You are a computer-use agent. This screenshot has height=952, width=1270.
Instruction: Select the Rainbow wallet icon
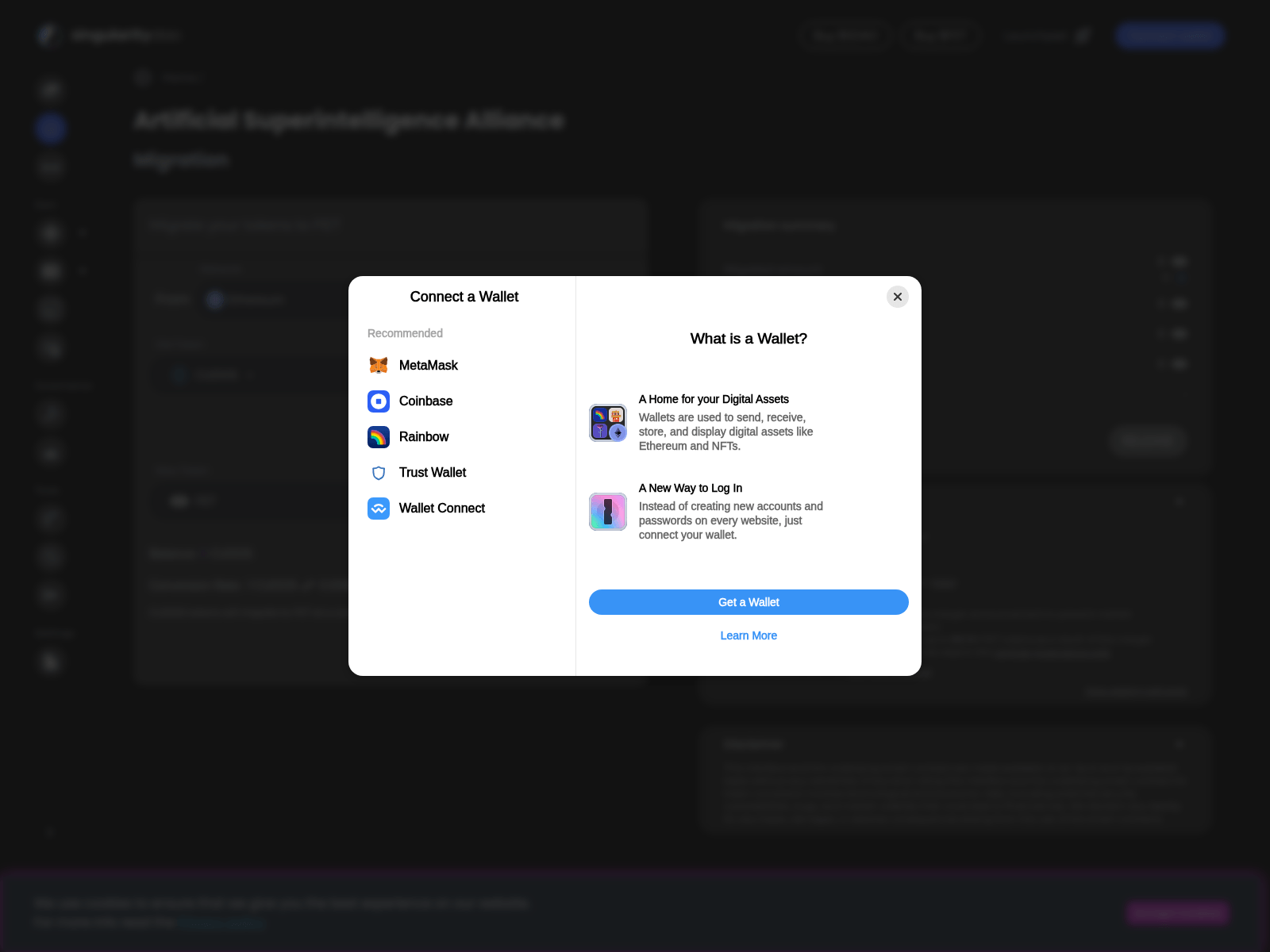pos(379,436)
